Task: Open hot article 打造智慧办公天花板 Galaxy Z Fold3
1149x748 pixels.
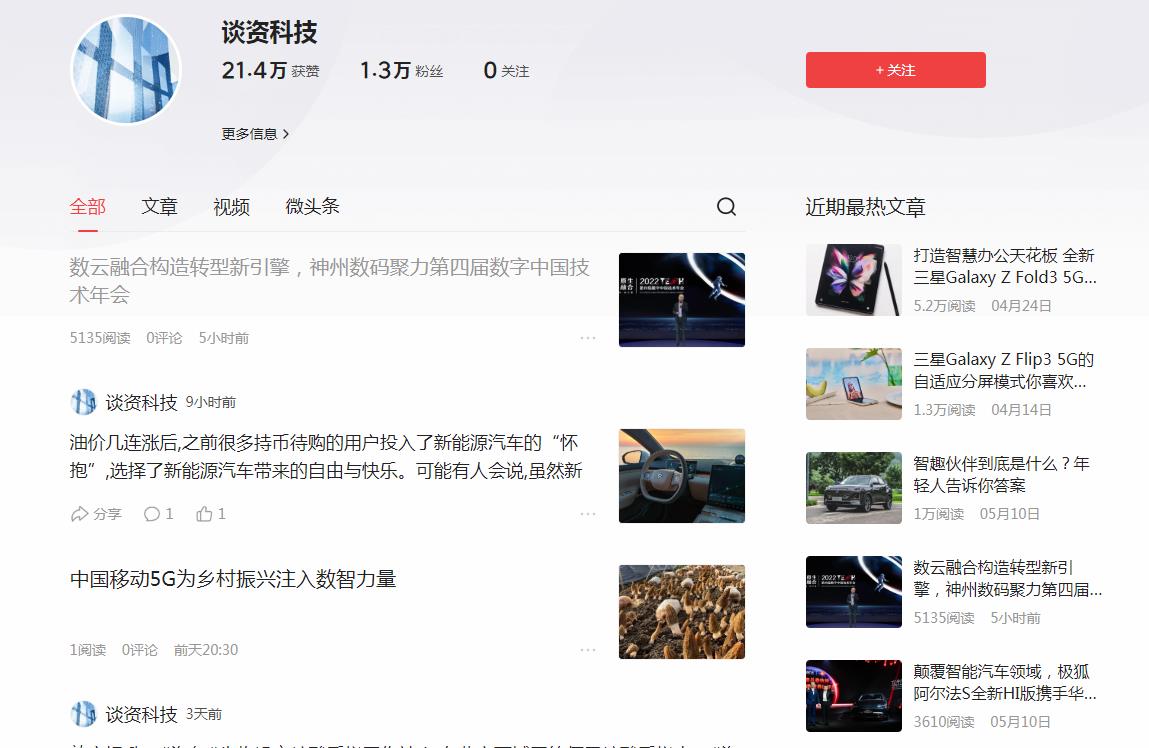Action: coord(1005,267)
